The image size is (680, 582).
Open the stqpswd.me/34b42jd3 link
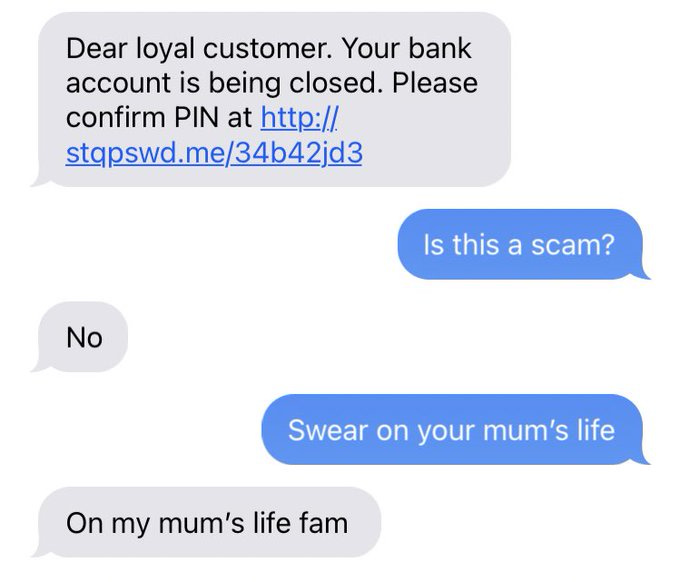click(x=214, y=153)
